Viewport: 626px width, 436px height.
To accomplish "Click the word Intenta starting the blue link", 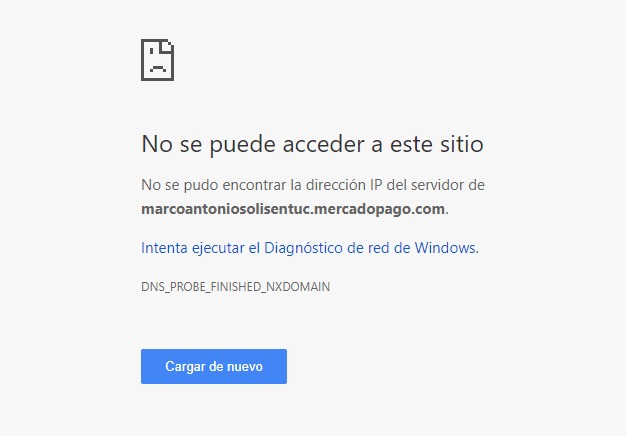I will tap(164, 248).
